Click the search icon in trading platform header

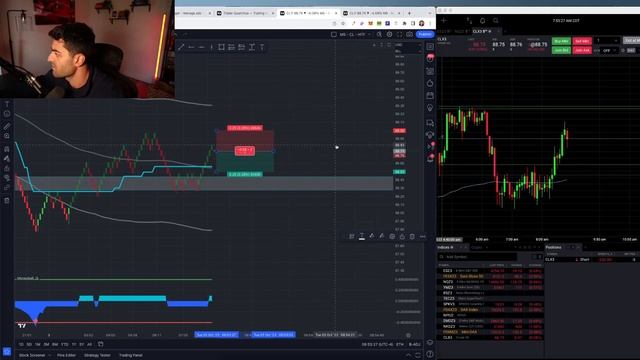(x=496, y=20)
